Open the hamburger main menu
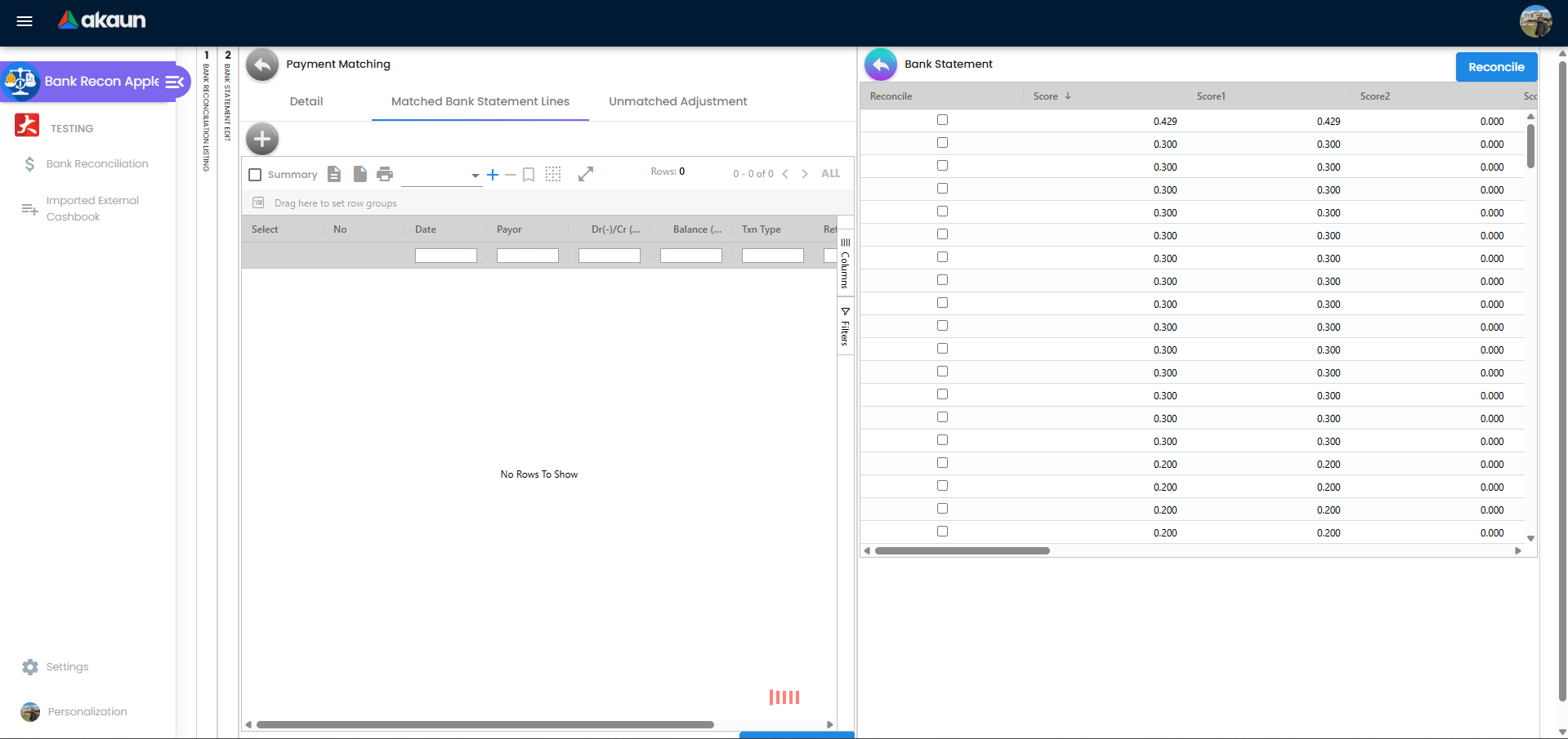1568x739 pixels. (x=25, y=21)
